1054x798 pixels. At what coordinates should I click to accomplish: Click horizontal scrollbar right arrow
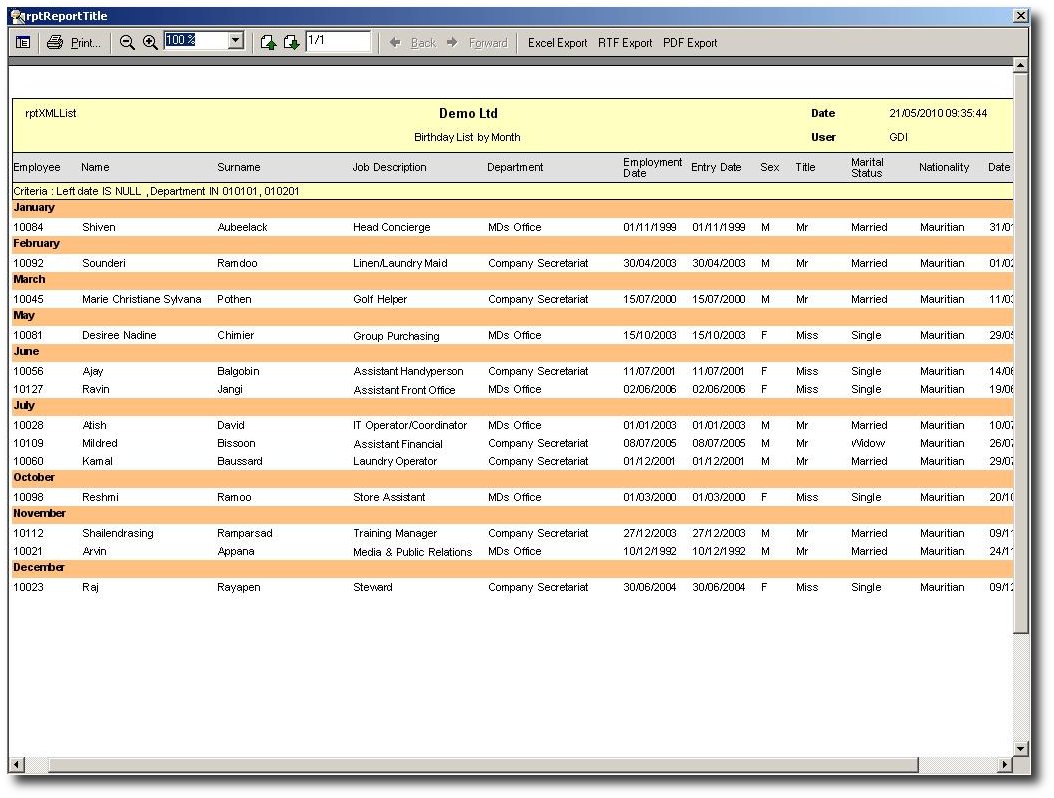(1004, 765)
